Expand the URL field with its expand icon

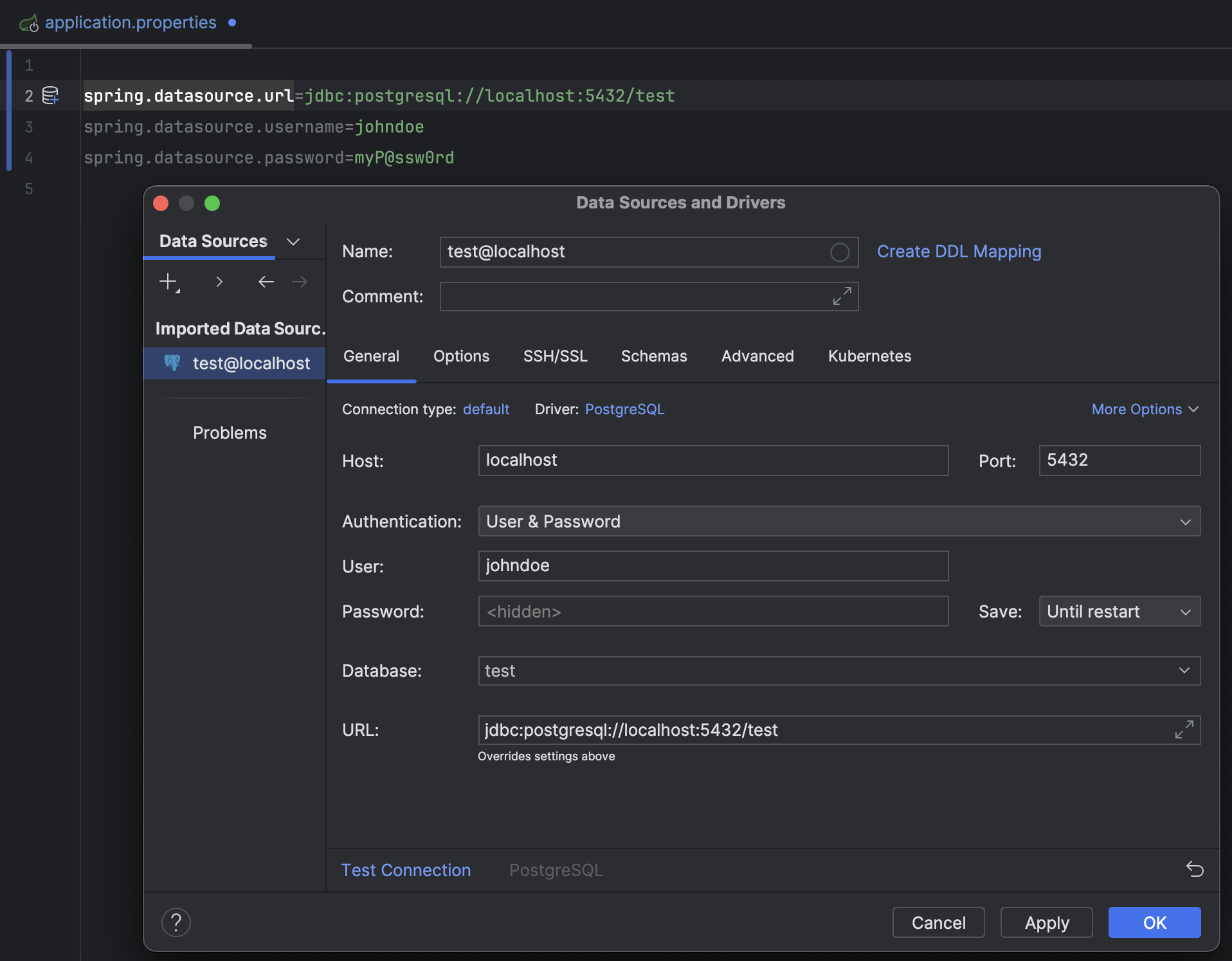tap(1183, 729)
